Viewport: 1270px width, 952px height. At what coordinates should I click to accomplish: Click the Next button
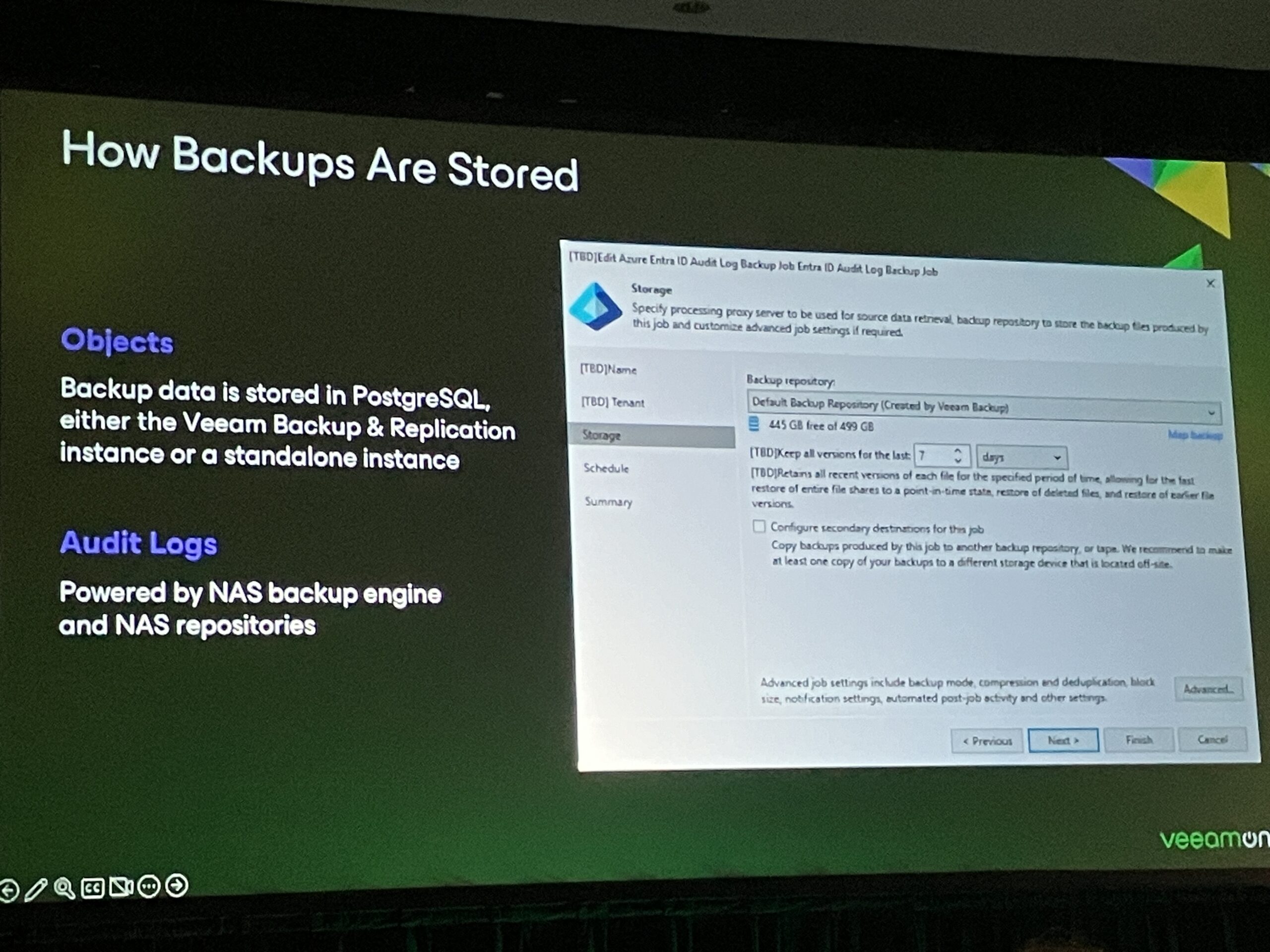coord(1063,740)
